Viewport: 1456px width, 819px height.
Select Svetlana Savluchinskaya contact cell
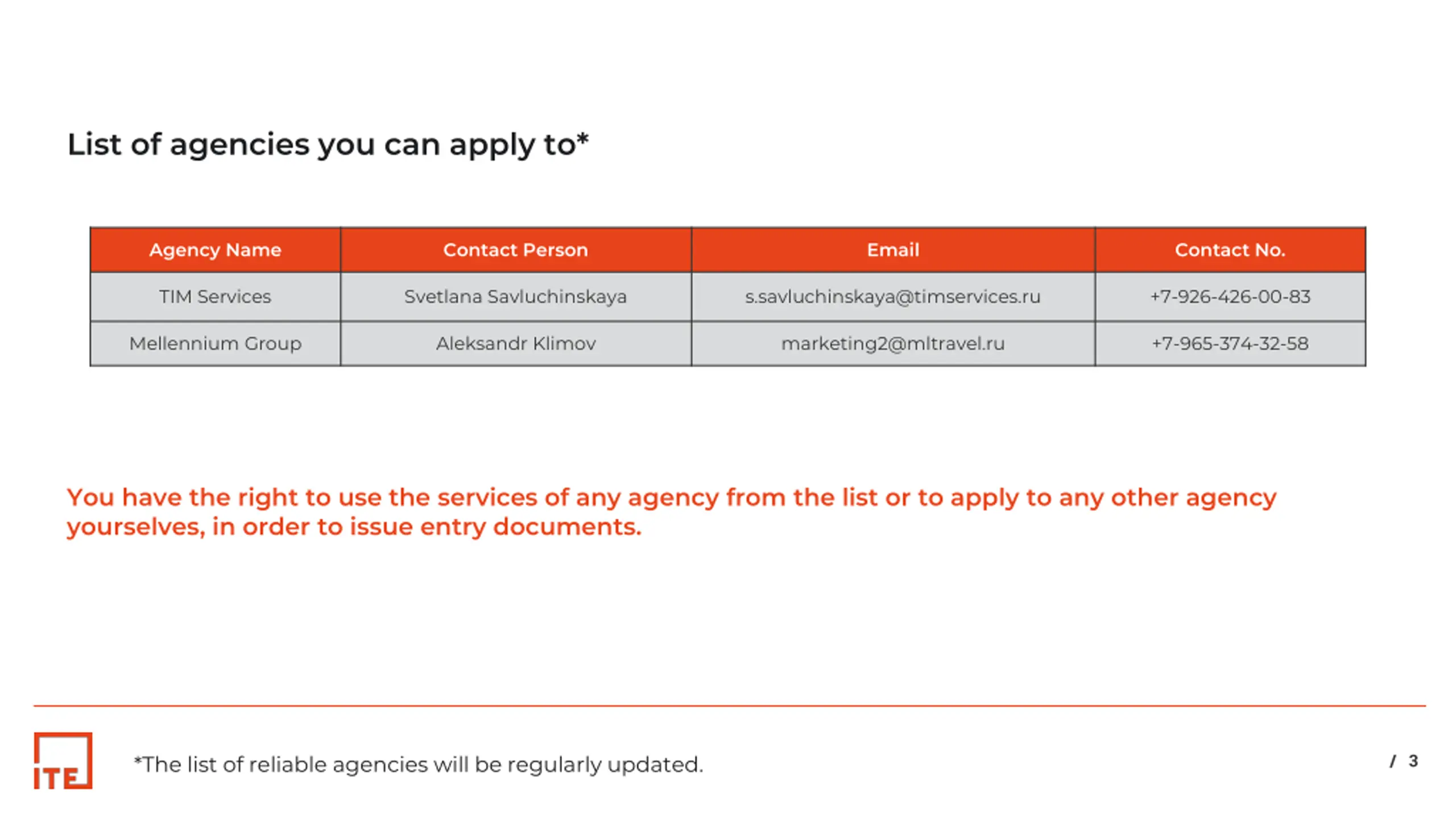[516, 297]
